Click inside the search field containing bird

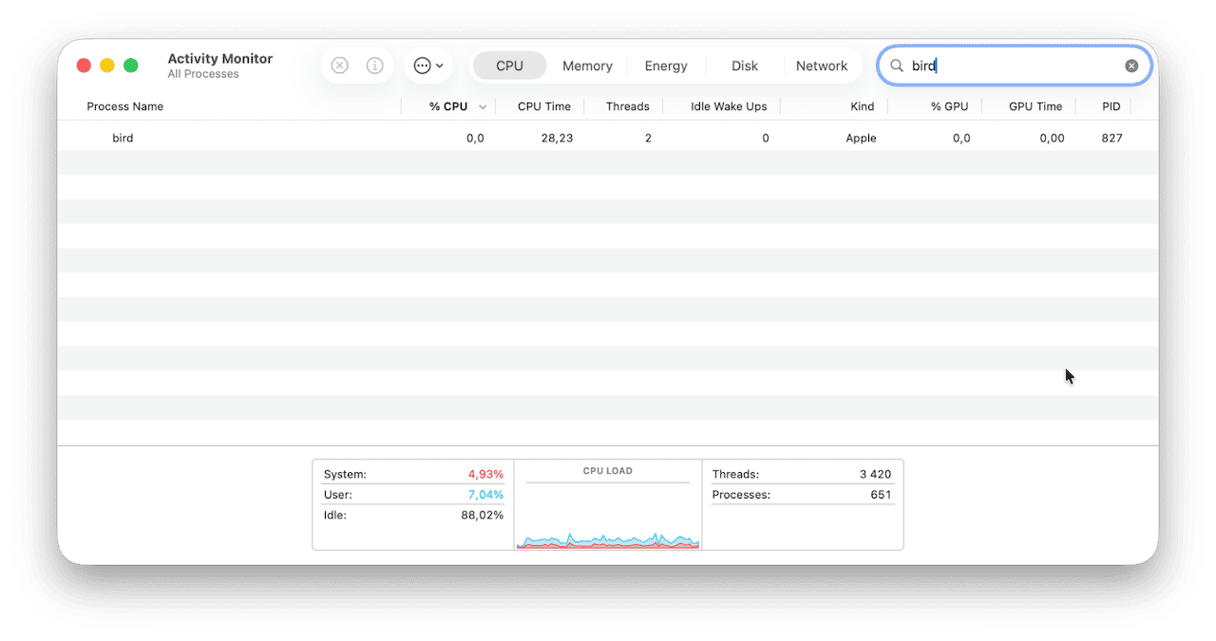click(1010, 66)
